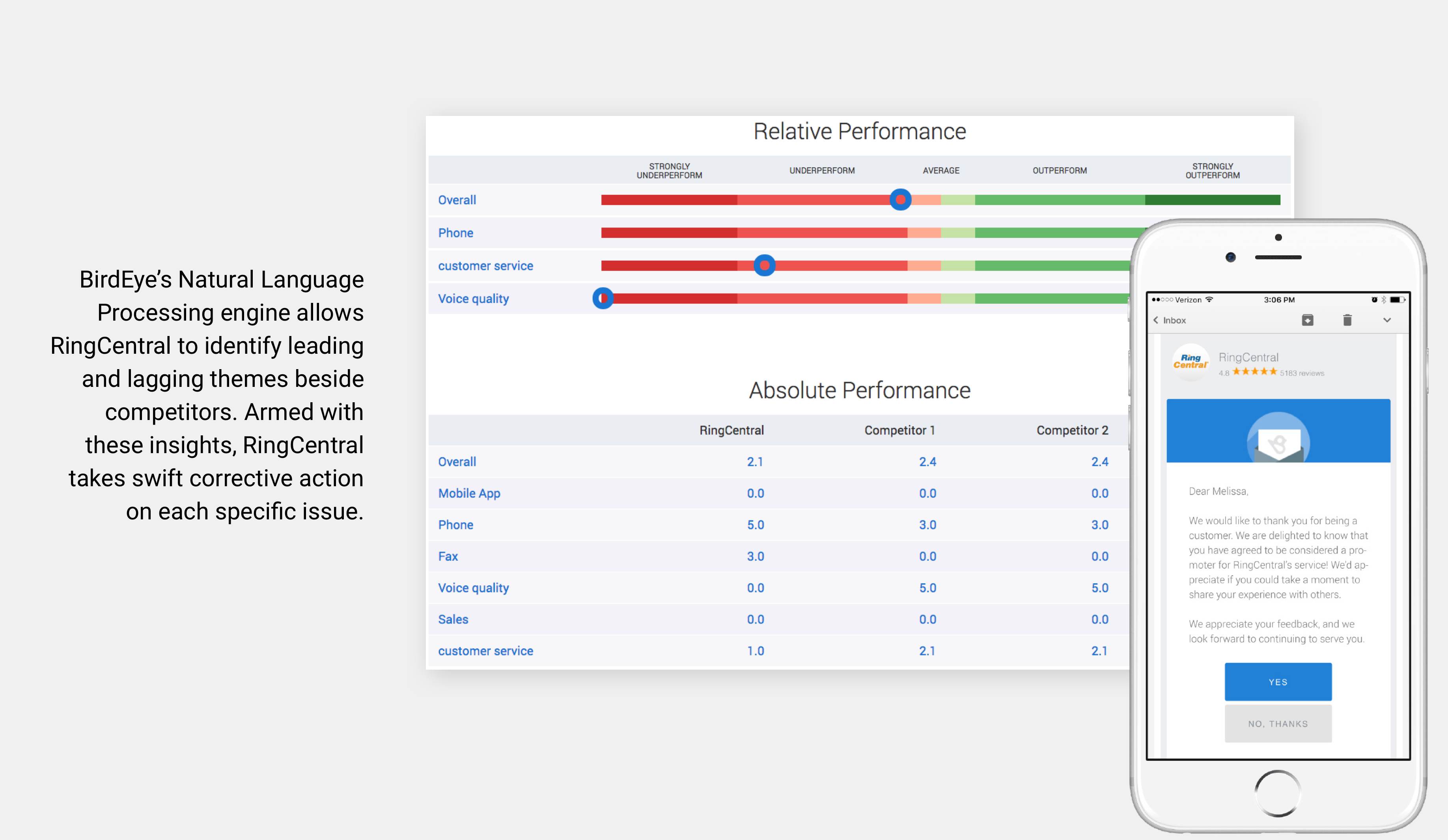Expand the down chevron in email toolbar

pos(1386,320)
